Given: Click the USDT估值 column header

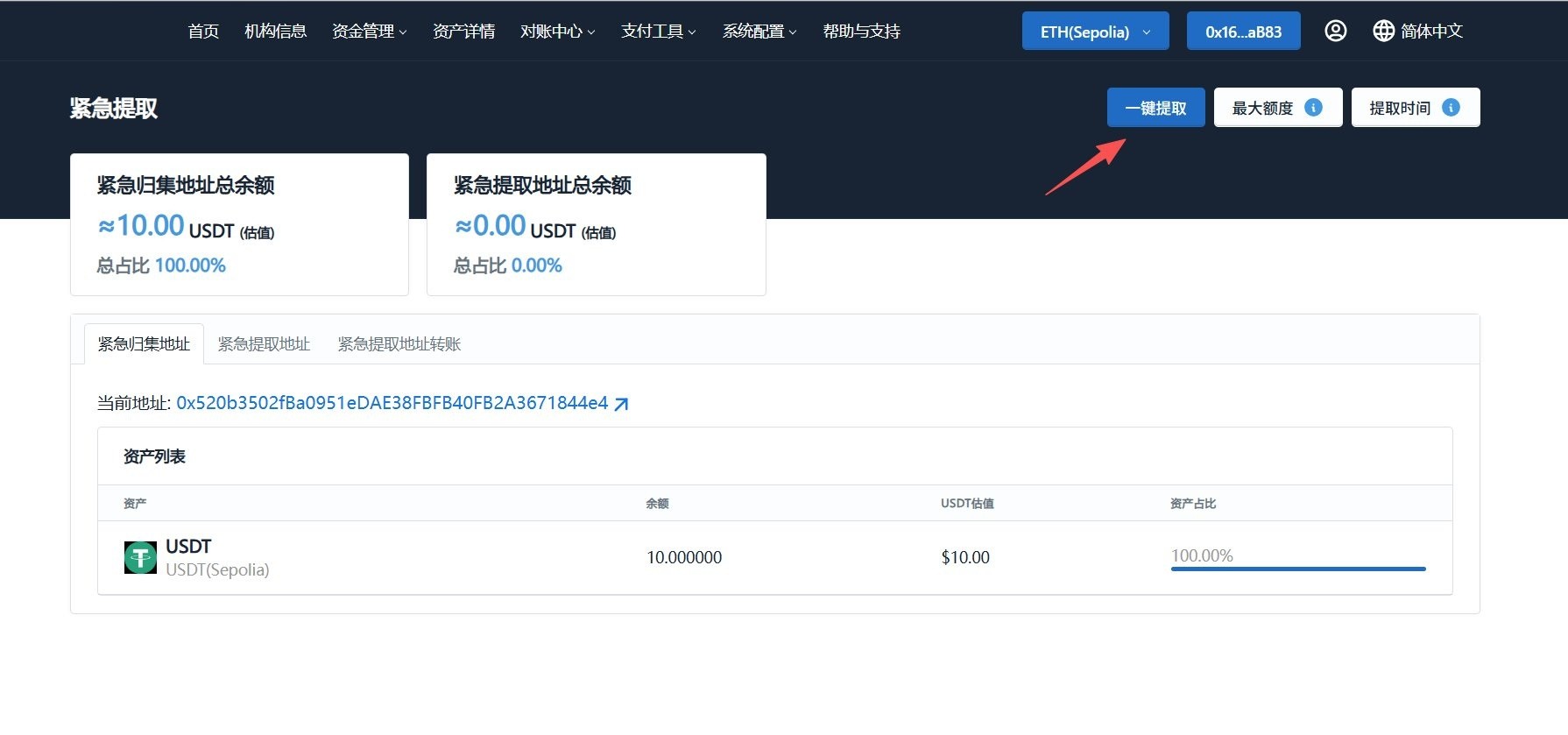Looking at the screenshot, I should (967, 504).
